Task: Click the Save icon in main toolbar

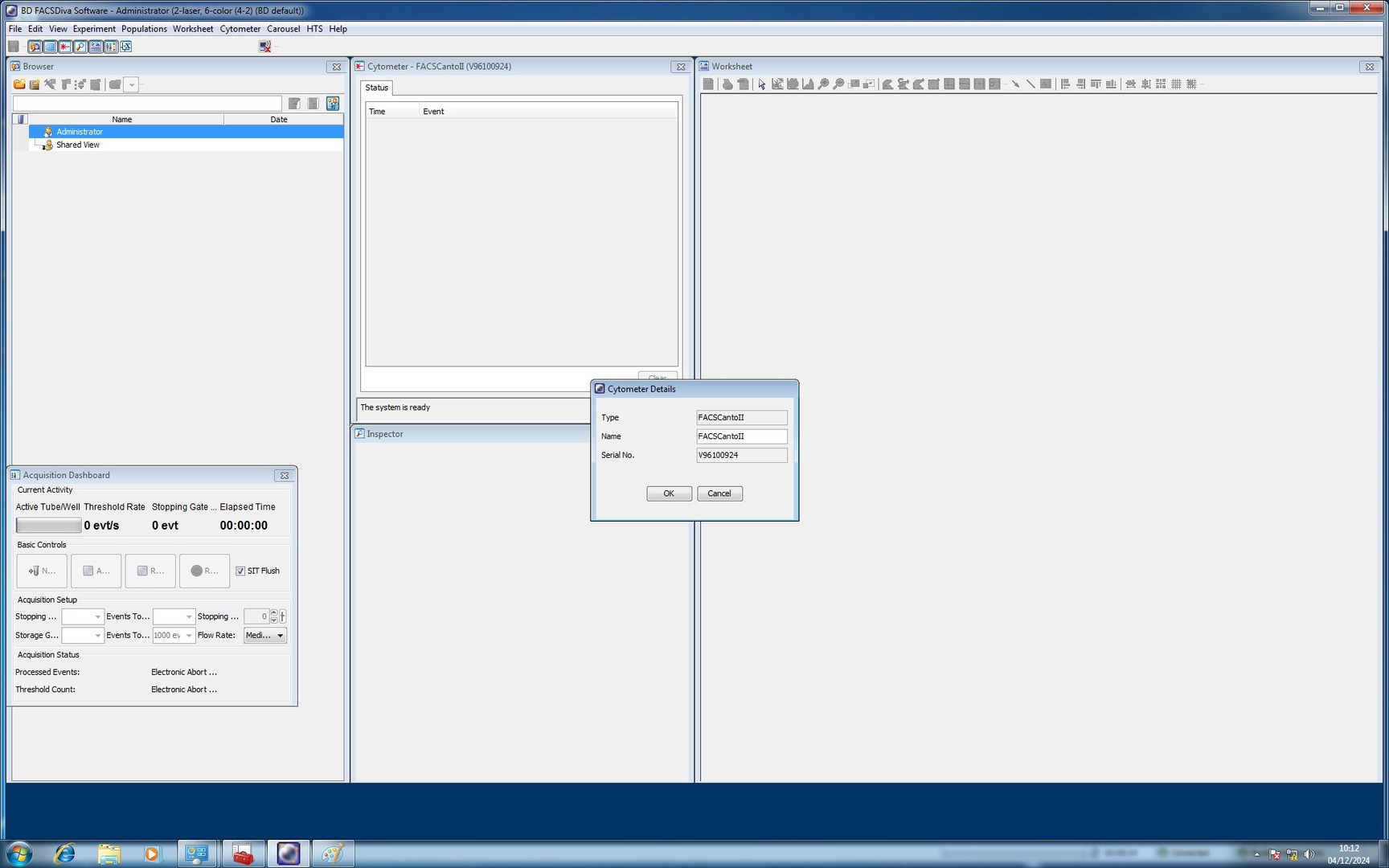Action: pyautogui.click(x=14, y=47)
